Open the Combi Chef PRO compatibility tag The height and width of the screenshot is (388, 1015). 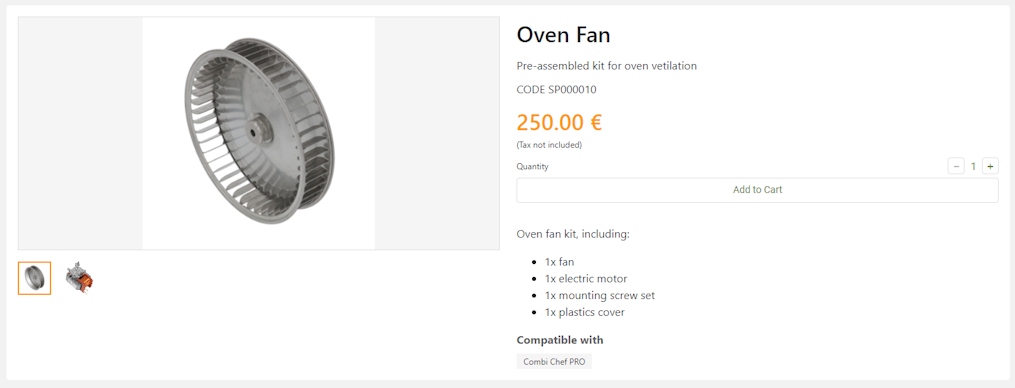pyautogui.click(x=554, y=361)
